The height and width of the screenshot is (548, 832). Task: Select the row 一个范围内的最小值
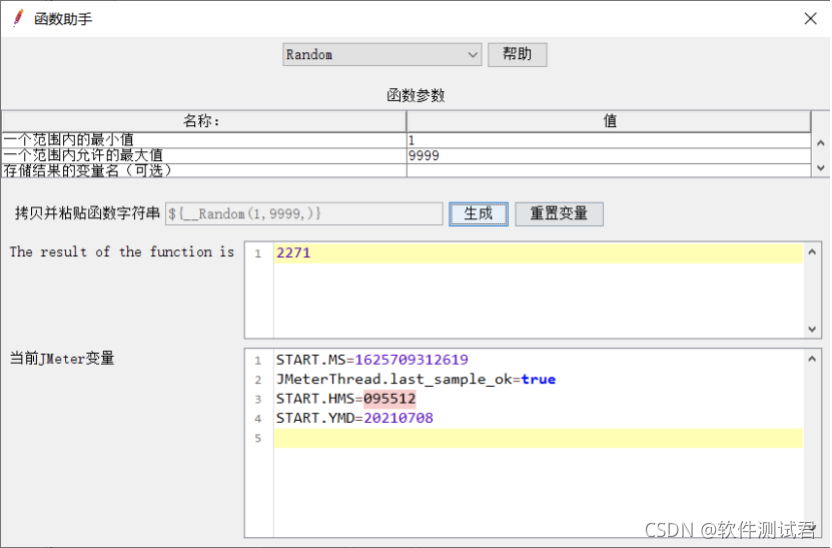pos(204,140)
